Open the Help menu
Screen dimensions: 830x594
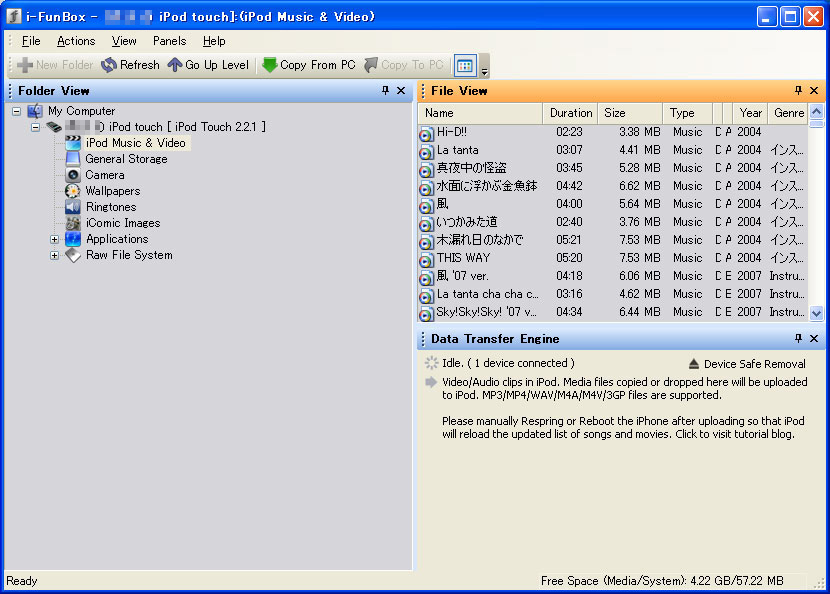point(214,41)
